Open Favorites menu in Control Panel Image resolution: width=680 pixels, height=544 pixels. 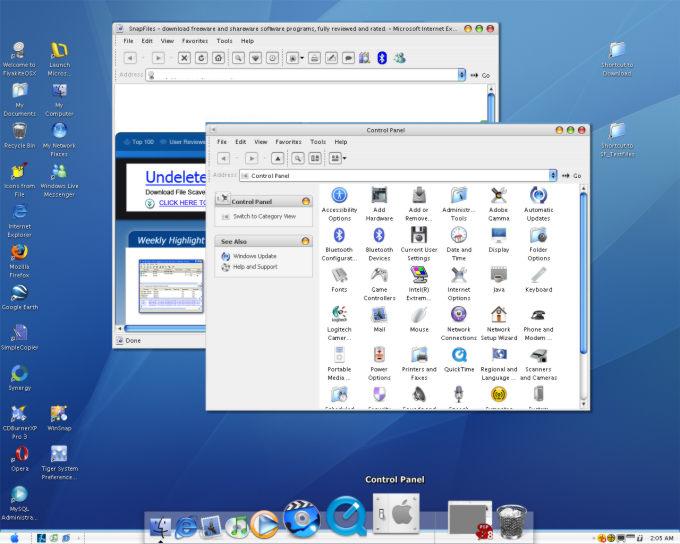click(288, 142)
